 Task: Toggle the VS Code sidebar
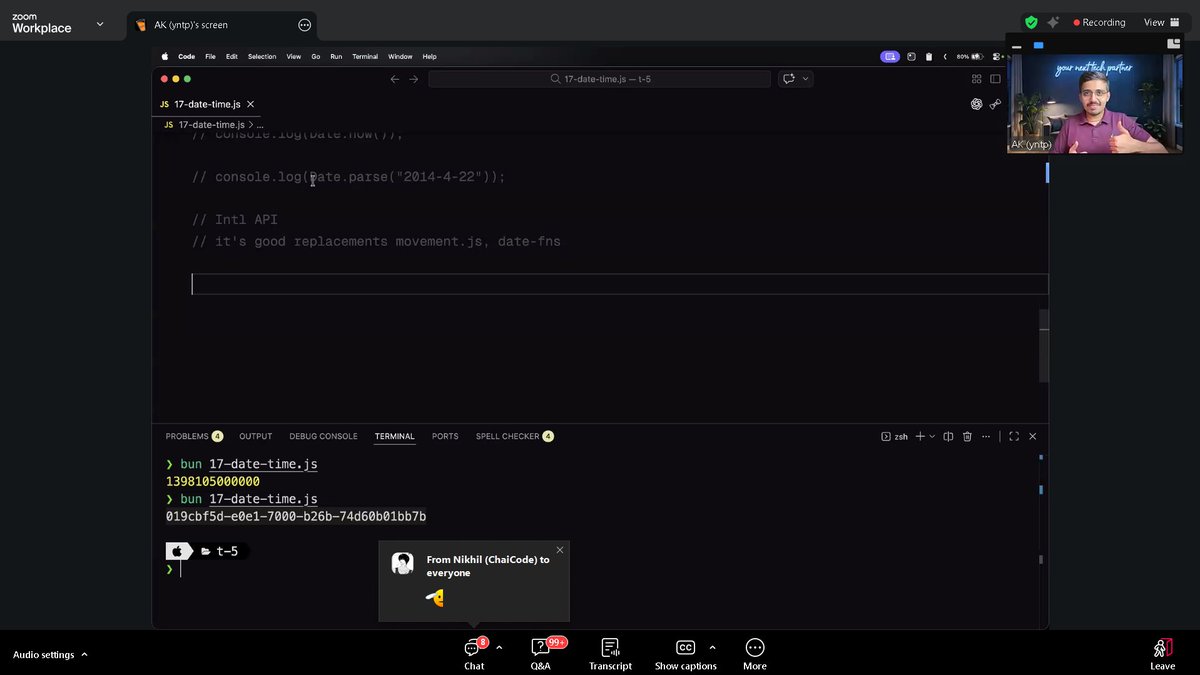pos(996,79)
